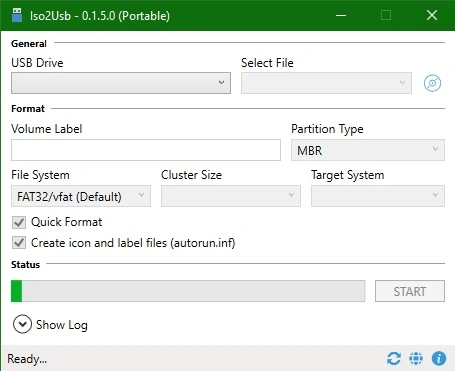Expand the Partition Type MBR dropdown
This screenshot has height=371, width=455.
tap(368, 150)
